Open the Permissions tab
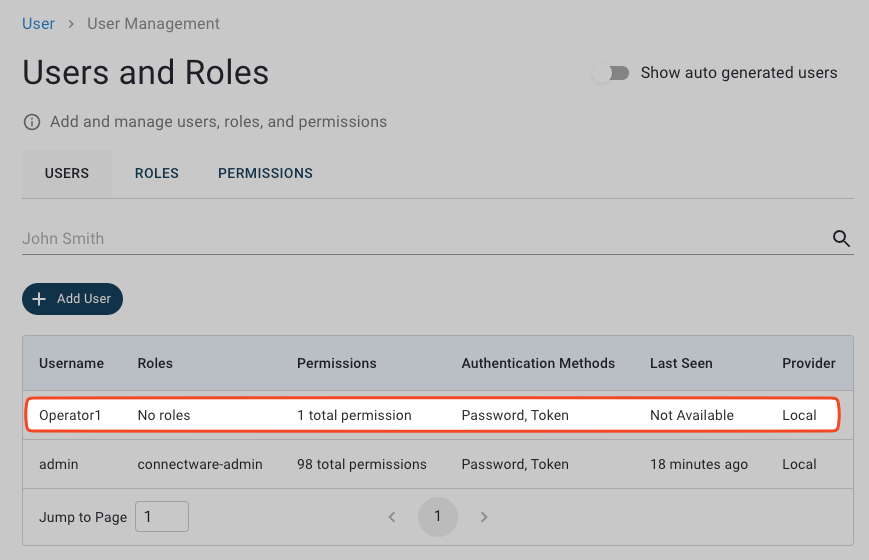 (x=265, y=173)
